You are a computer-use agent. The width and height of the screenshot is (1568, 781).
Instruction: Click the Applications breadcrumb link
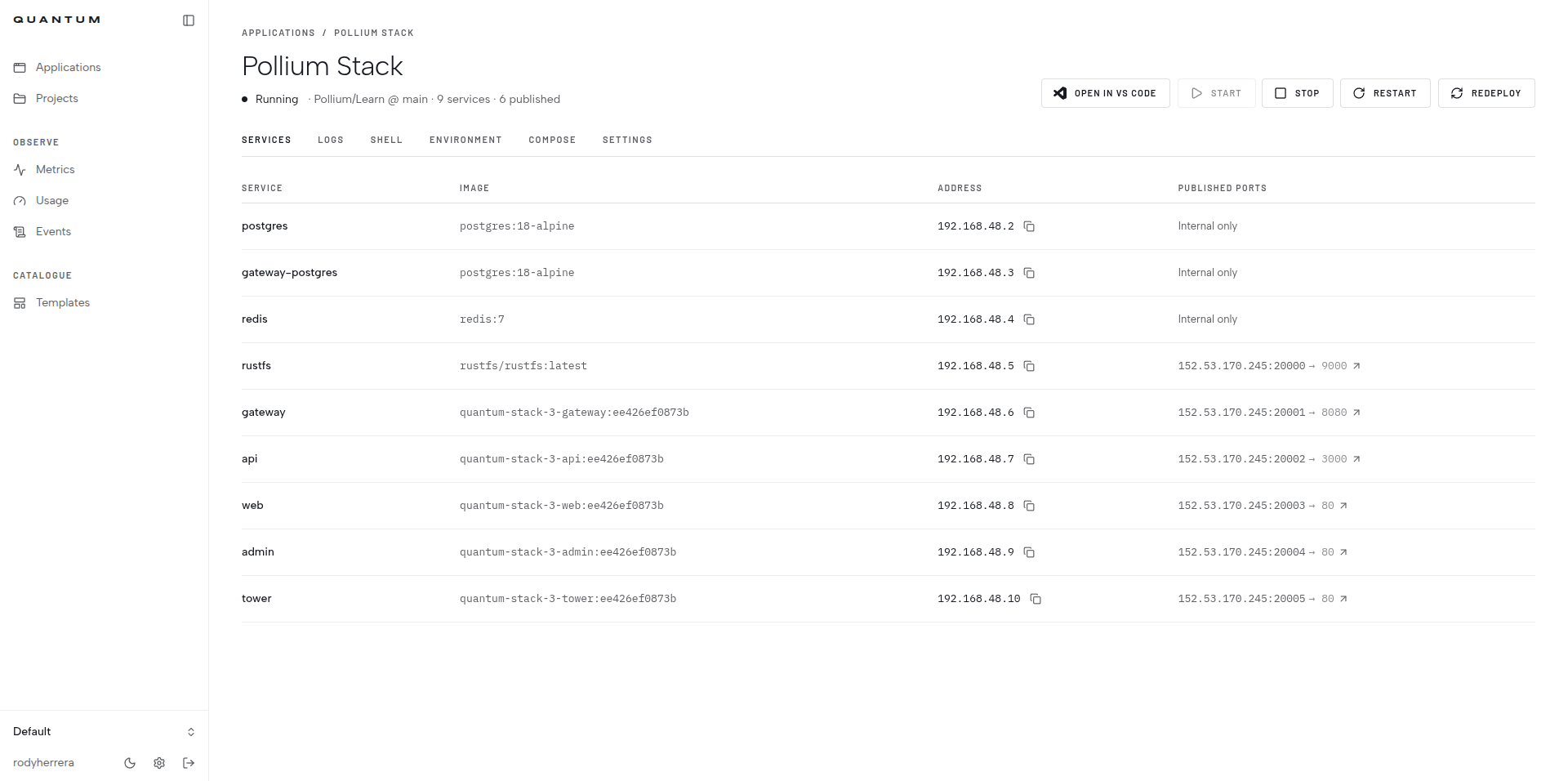pos(278,33)
